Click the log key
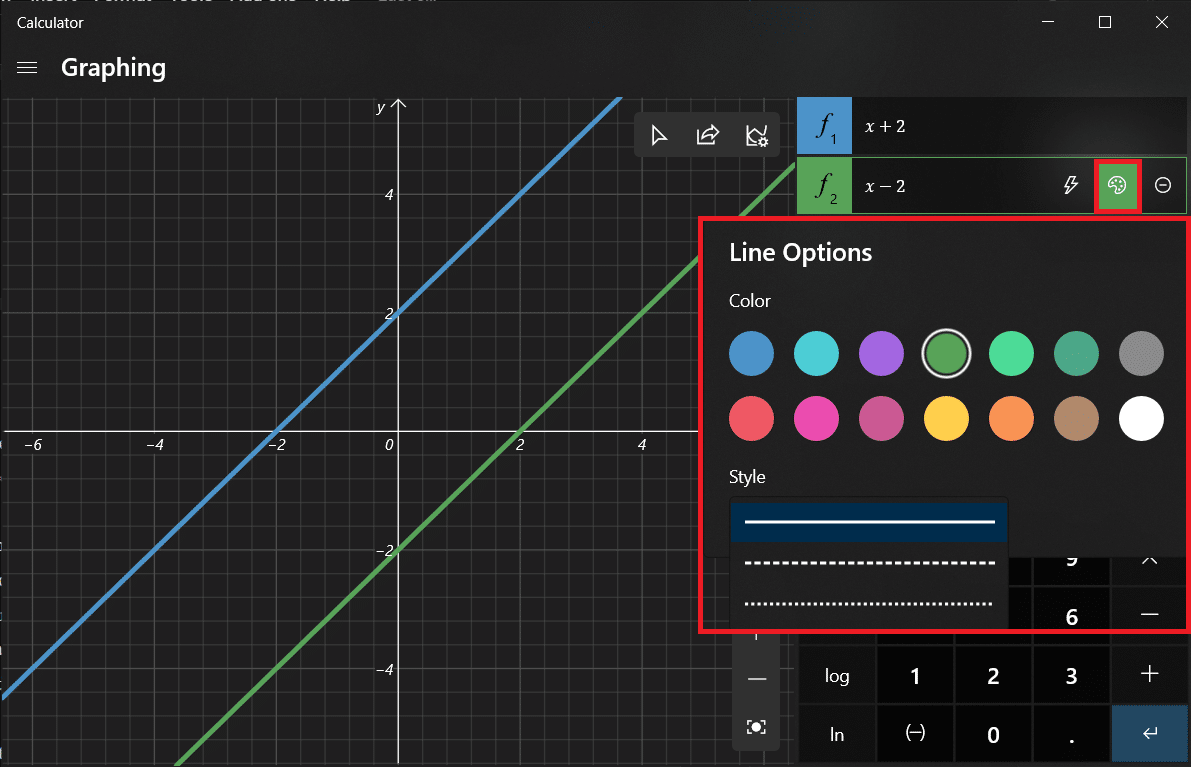Screen dimensions: 1191x767 click(x=837, y=676)
